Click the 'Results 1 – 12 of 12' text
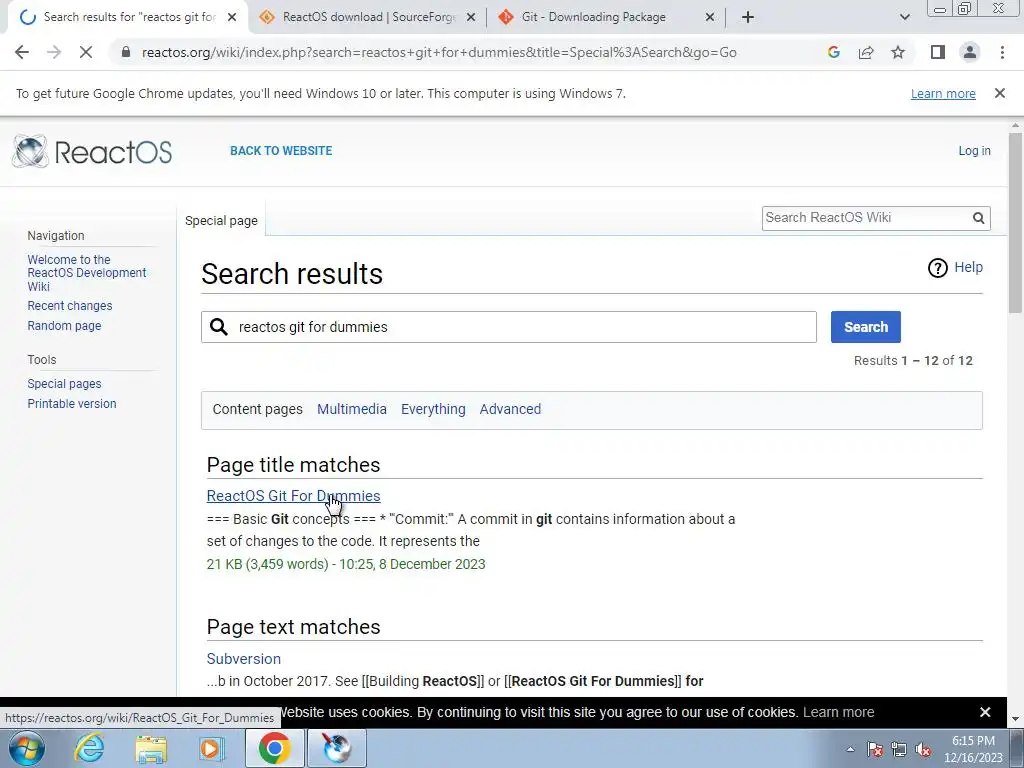The image size is (1024, 768). tap(913, 360)
